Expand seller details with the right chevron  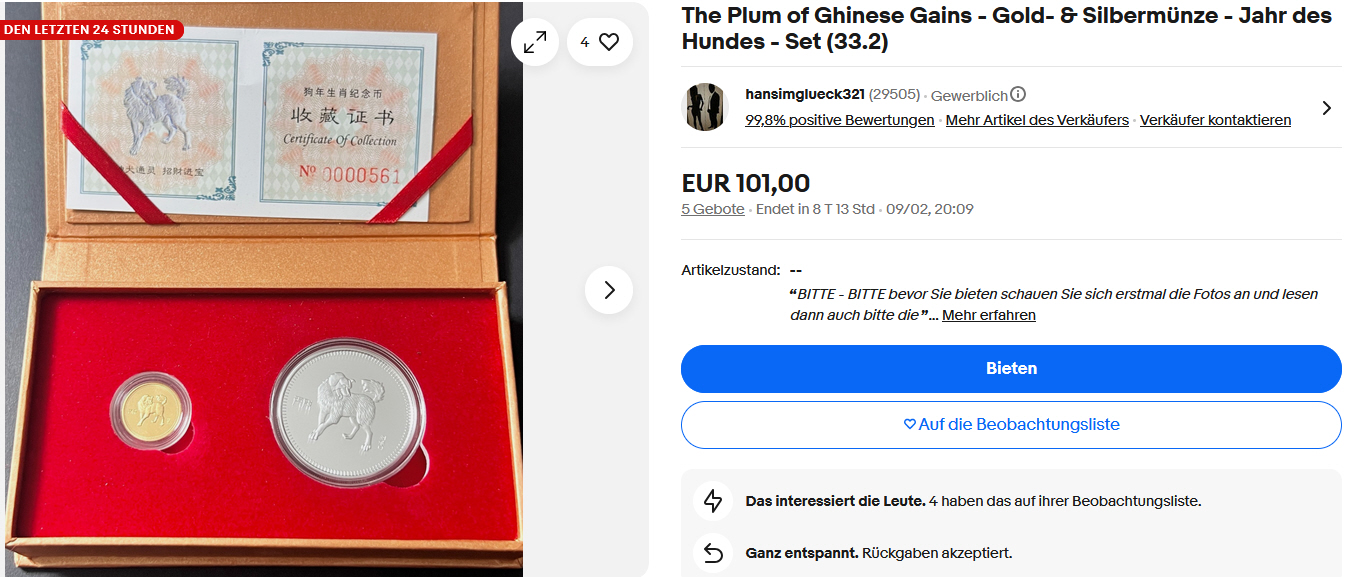pos(1327,107)
